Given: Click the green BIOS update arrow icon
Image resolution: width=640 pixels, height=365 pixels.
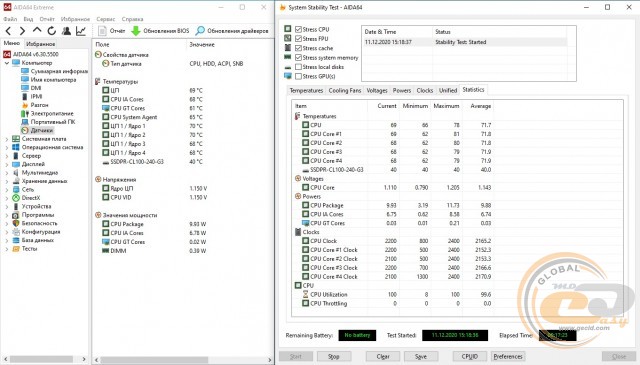Looking at the screenshot, I should click(136, 31).
